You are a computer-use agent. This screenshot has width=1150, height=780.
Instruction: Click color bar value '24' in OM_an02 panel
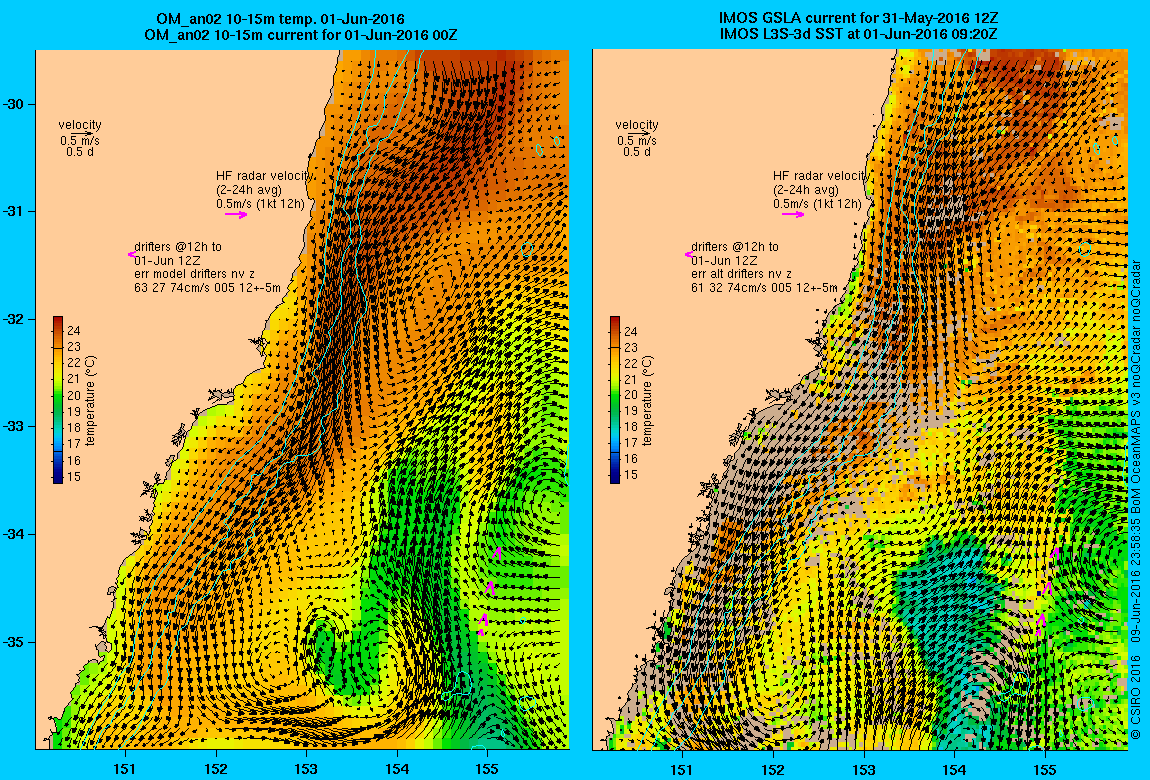(x=73, y=331)
